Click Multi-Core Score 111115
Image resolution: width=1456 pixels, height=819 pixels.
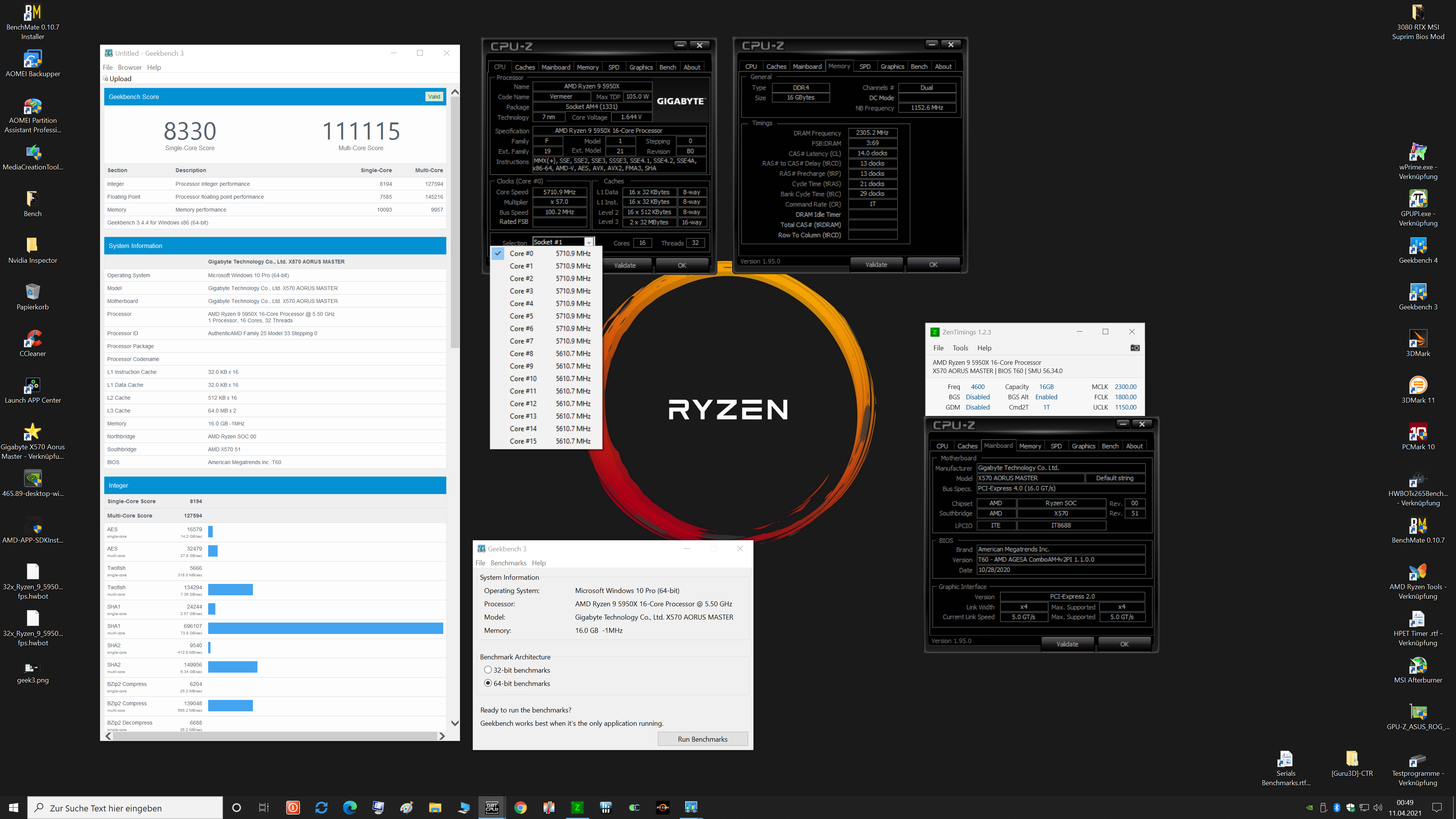coord(361,131)
